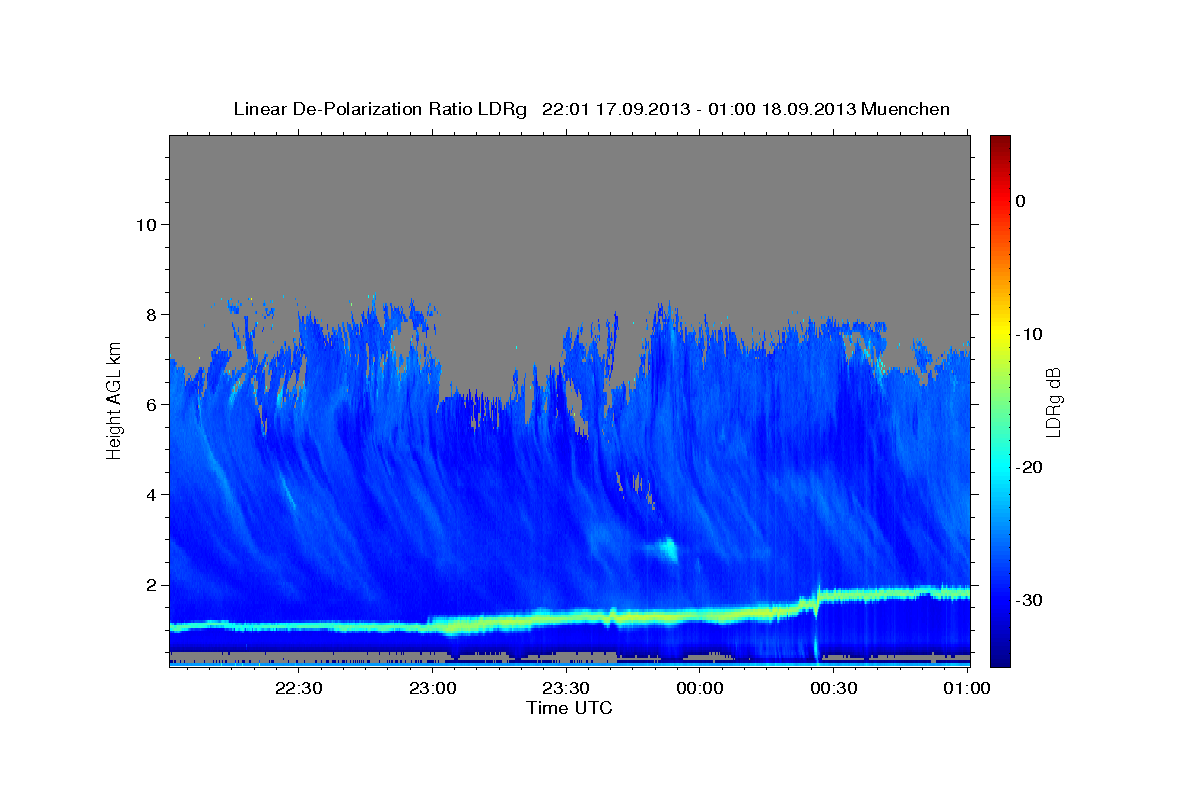This screenshot has height=800, width=1200.
Task: Click the height tick label 2
Action: click(x=150, y=585)
